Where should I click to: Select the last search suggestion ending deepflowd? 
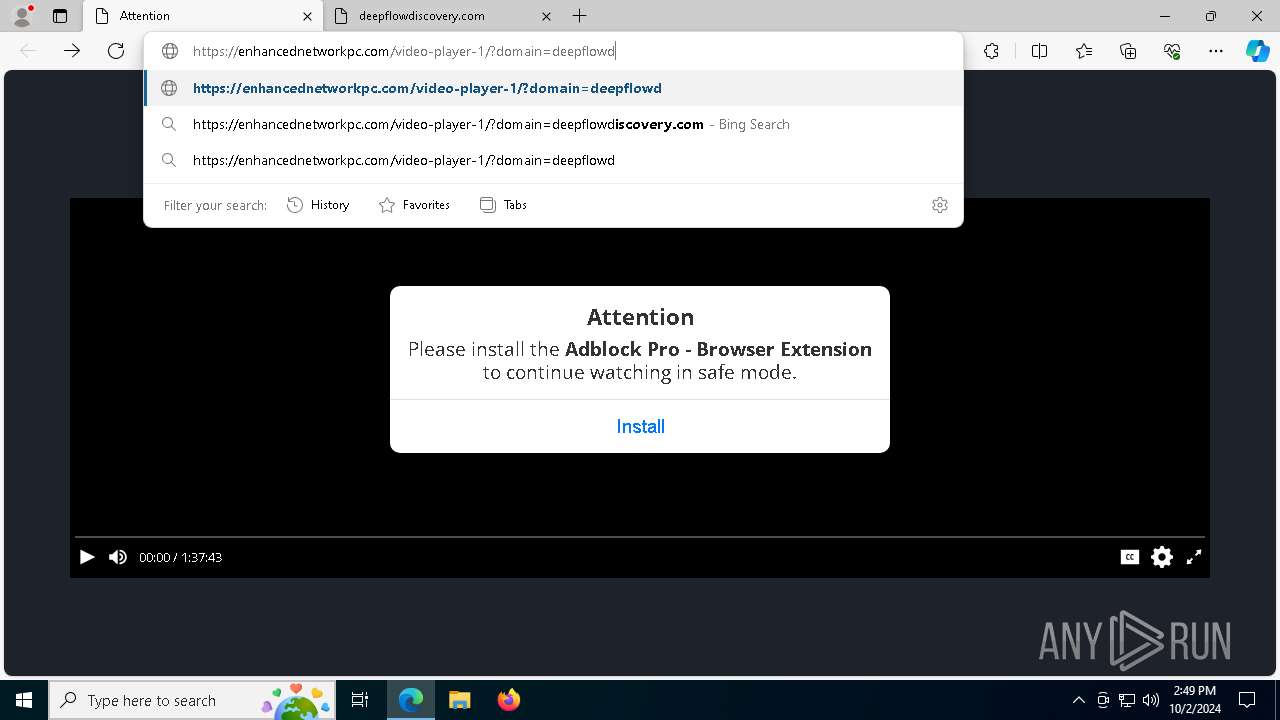553,160
